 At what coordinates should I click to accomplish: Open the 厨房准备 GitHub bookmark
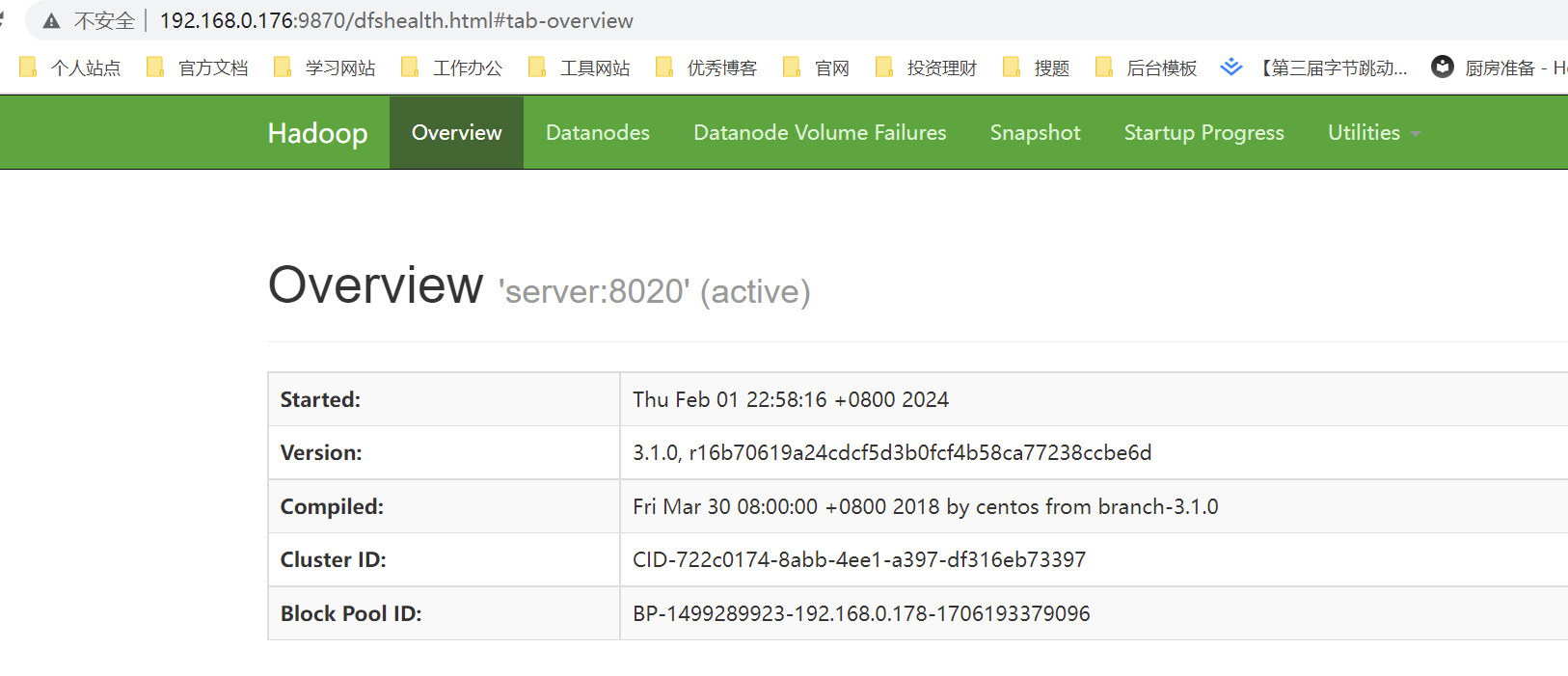[x=1499, y=68]
